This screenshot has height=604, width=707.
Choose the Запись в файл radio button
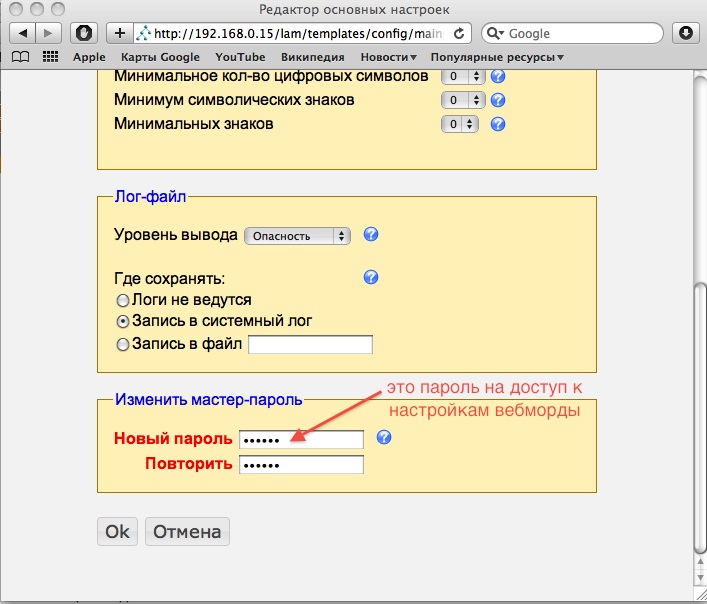coord(123,345)
